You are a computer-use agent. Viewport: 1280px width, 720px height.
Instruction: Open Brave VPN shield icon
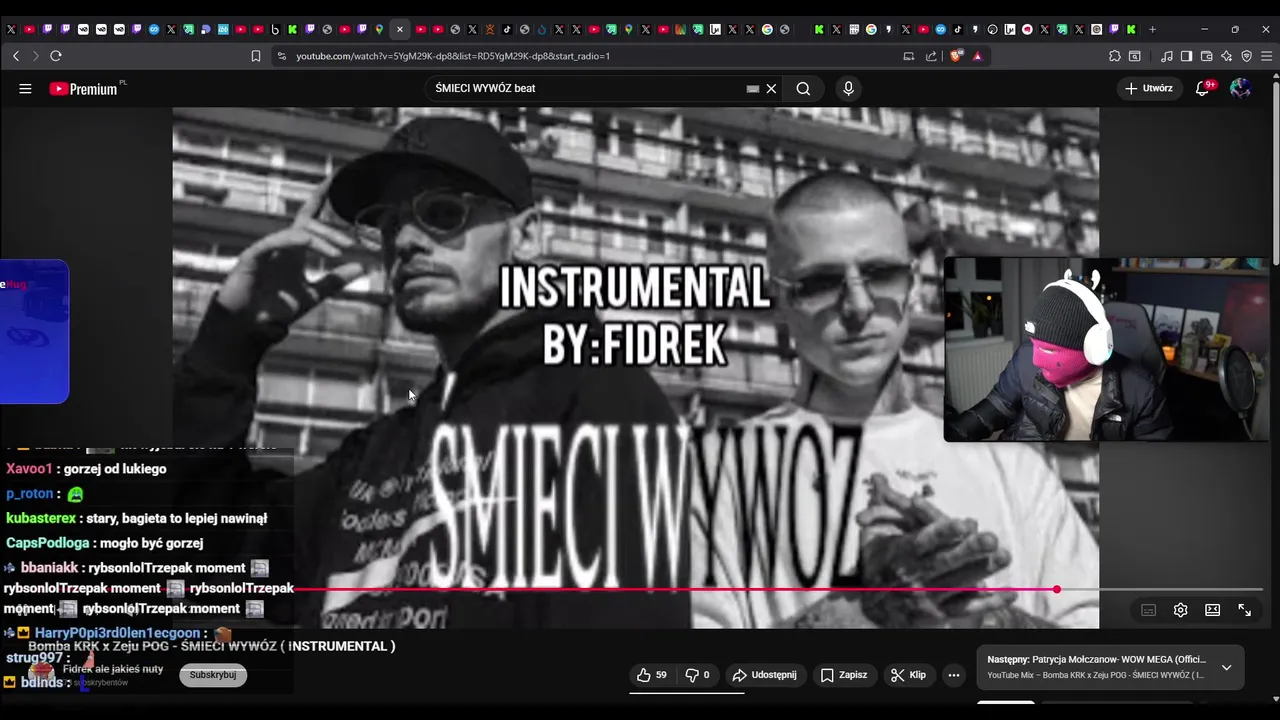1246,56
